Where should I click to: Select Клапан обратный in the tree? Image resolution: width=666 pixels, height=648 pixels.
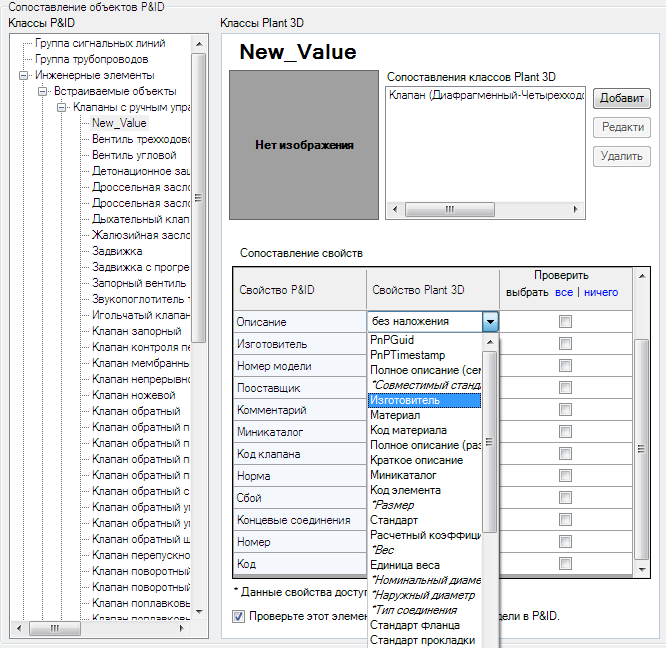(x=136, y=411)
